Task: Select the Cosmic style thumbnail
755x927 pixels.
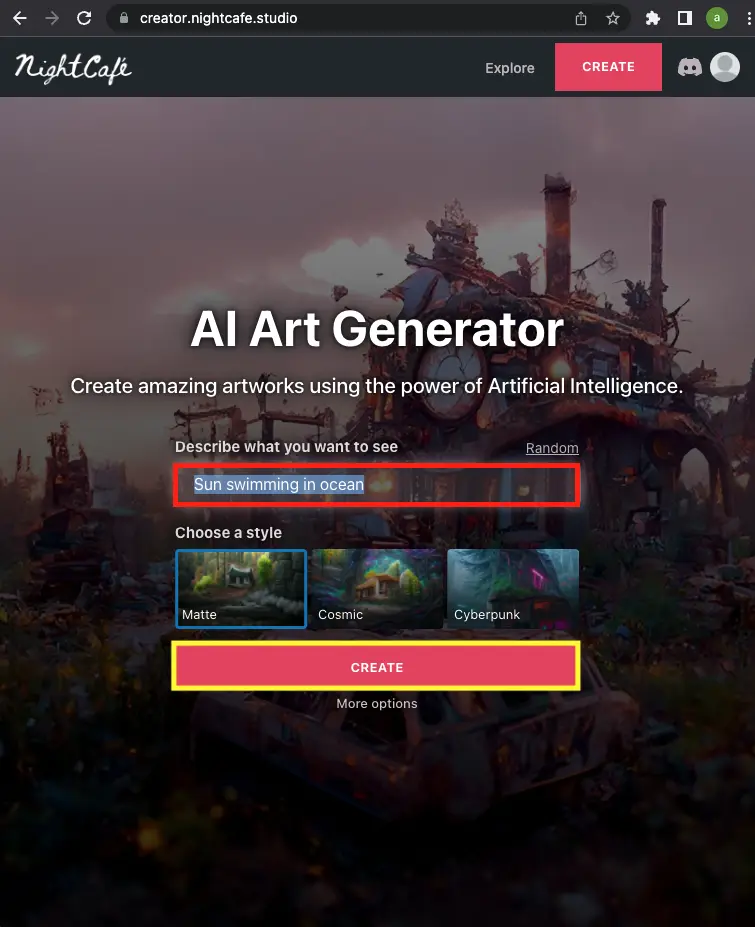Action: coord(377,588)
